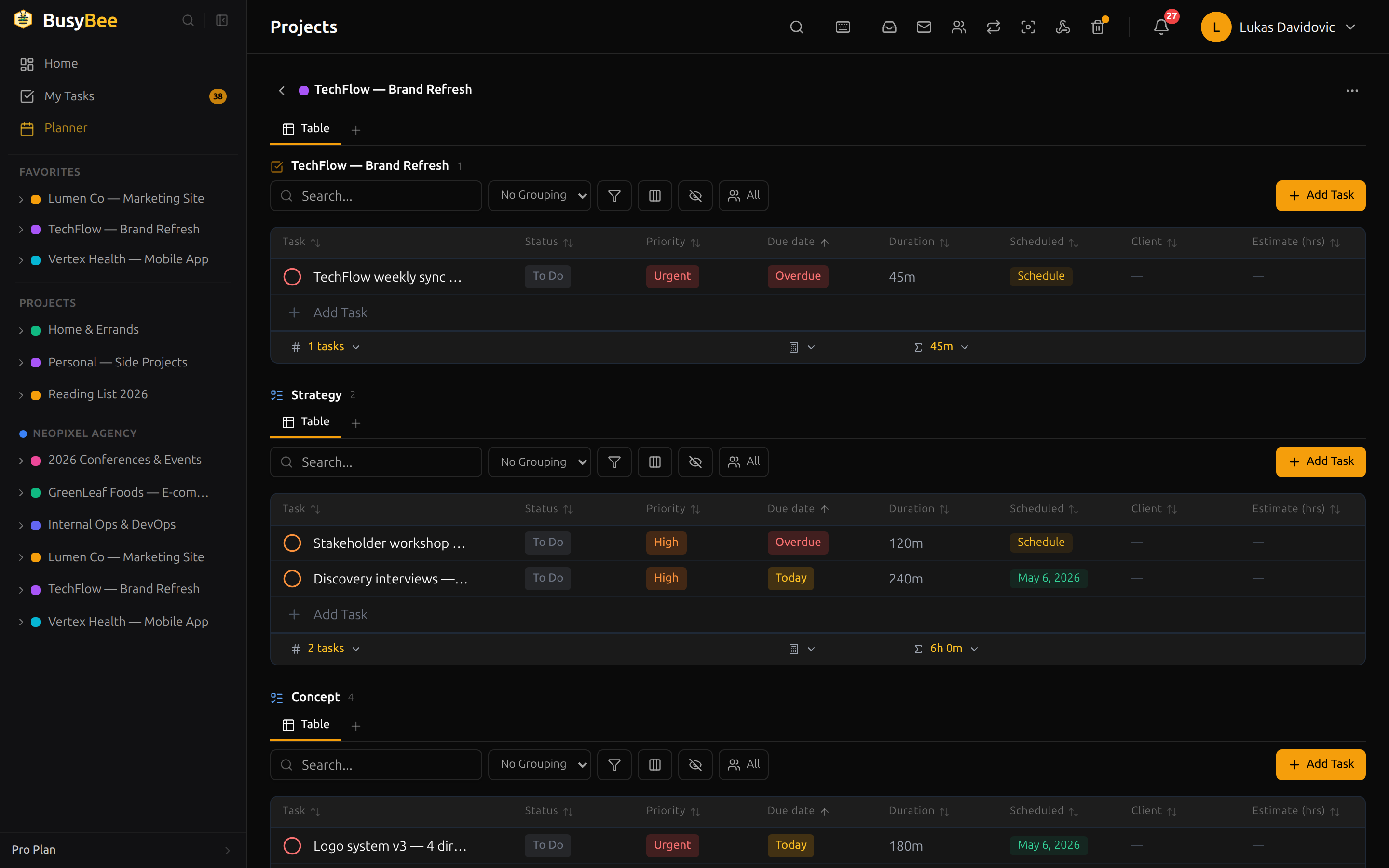Mark Logo system v3 task complete
This screenshot has height=868, width=1389.
point(292,846)
